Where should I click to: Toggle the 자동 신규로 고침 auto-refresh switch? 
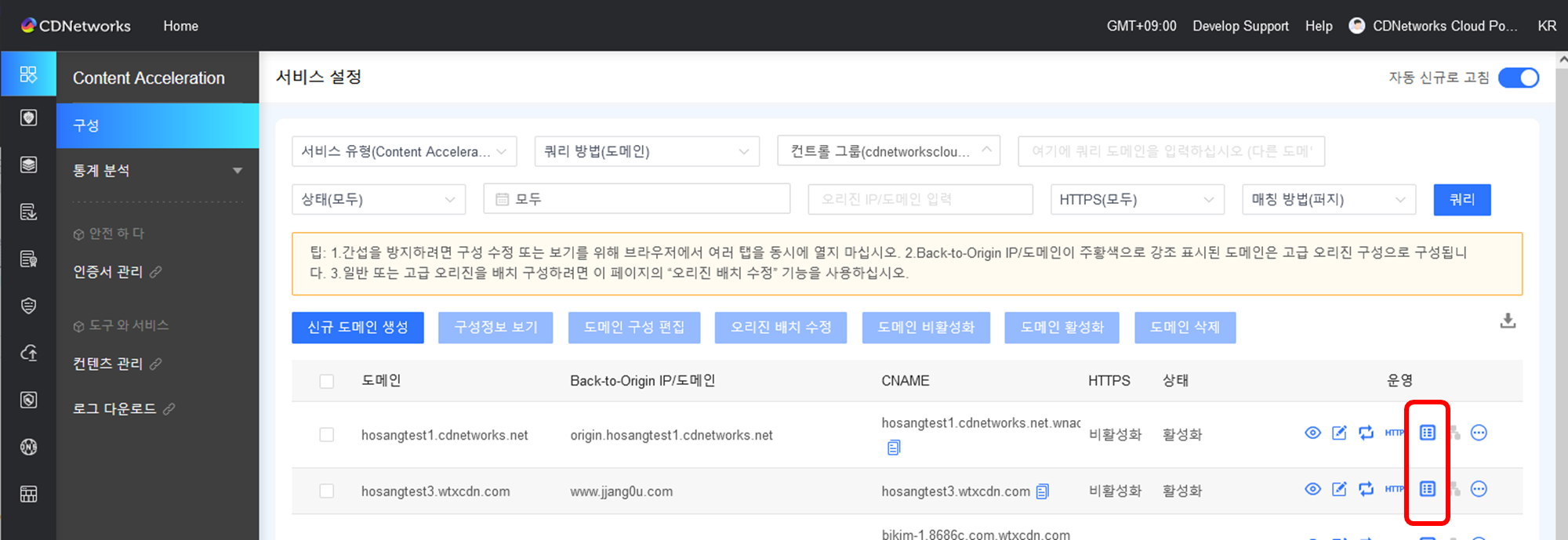tap(1519, 78)
